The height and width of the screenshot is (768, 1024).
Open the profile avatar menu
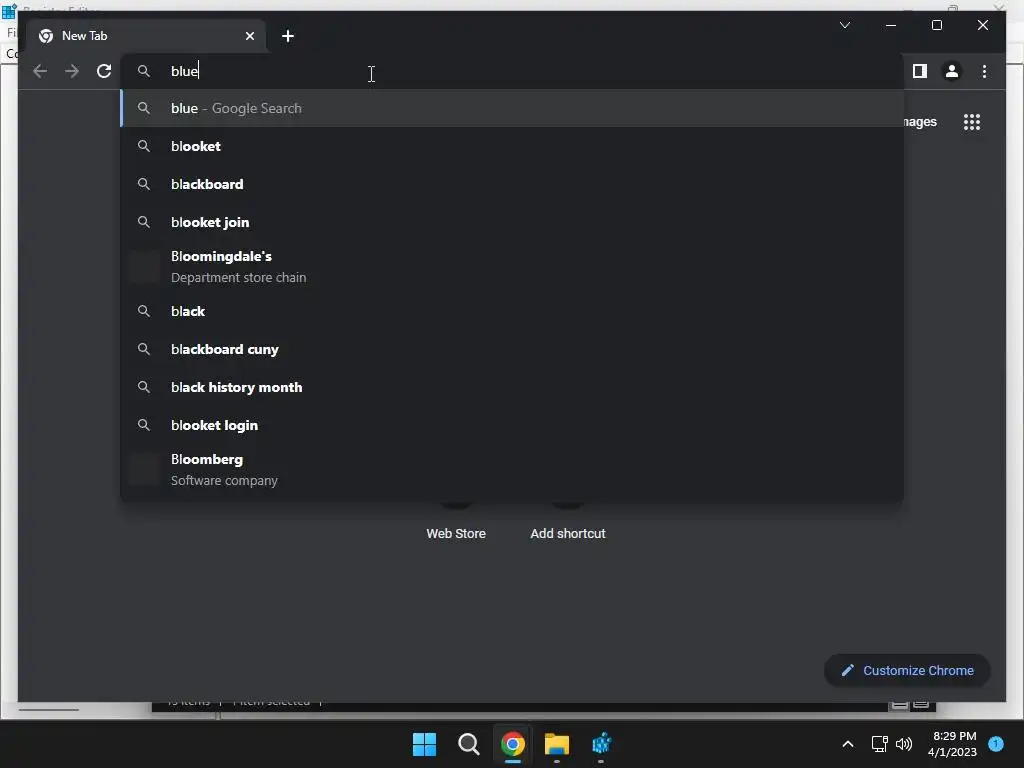(x=952, y=71)
